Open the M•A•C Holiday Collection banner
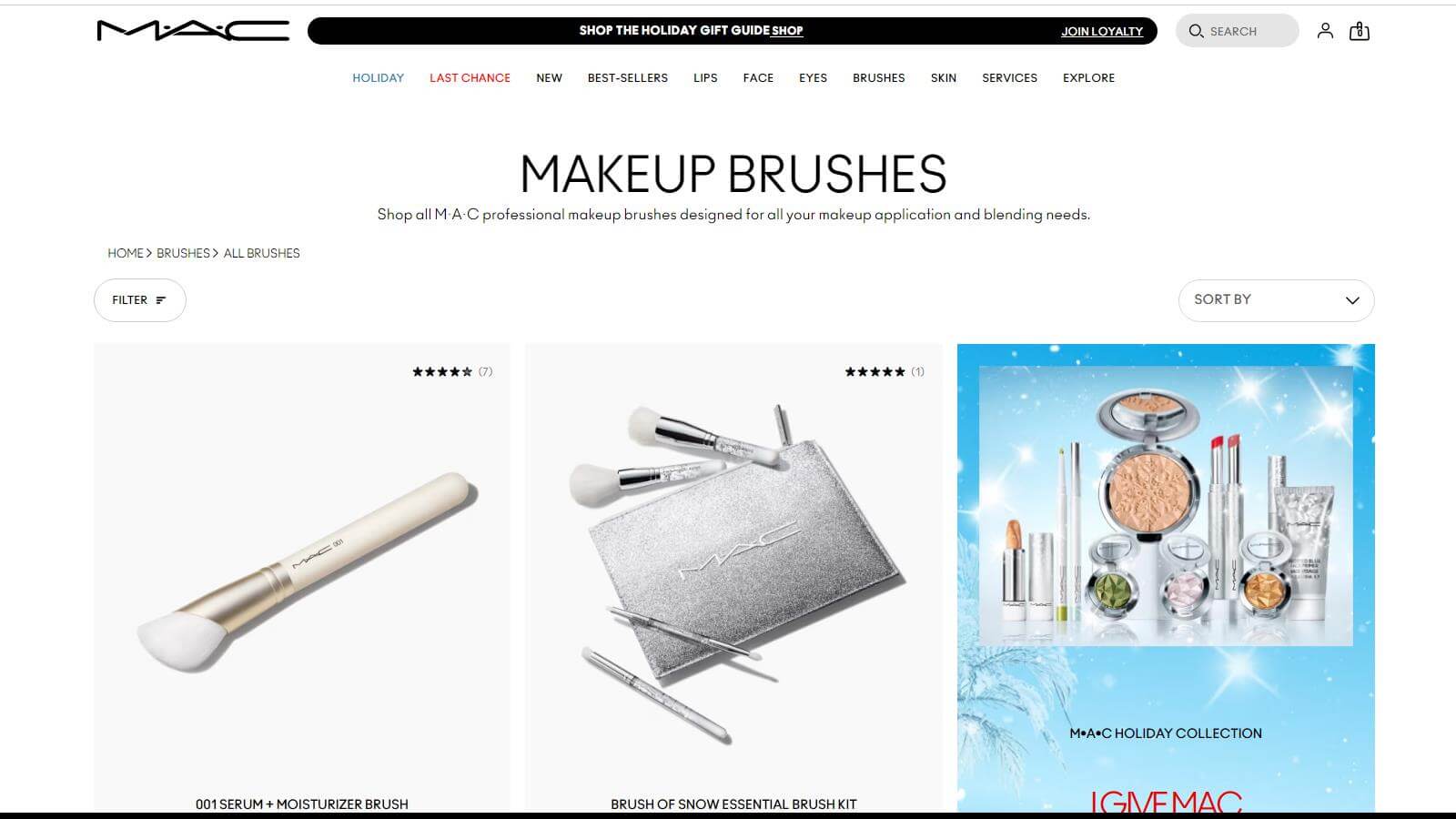 click(x=1166, y=578)
